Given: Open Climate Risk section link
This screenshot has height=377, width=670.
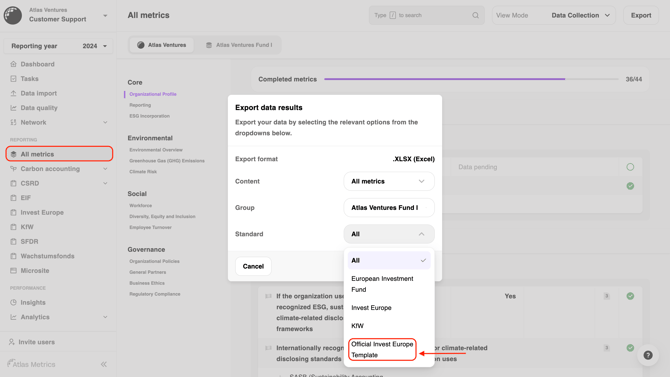Looking at the screenshot, I should (x=143, y=172).
